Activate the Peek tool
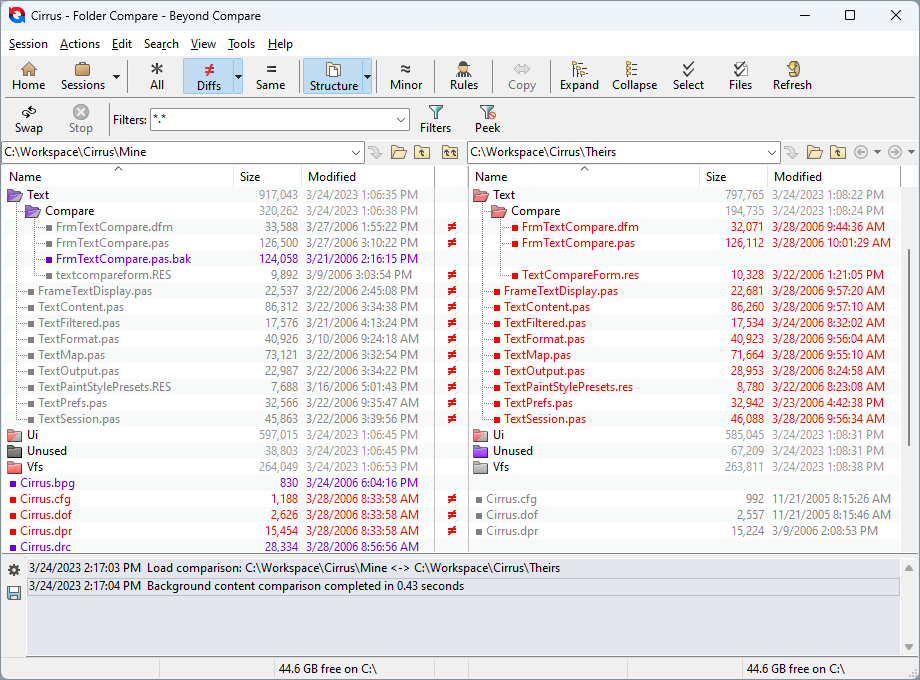 coord(487,119)
